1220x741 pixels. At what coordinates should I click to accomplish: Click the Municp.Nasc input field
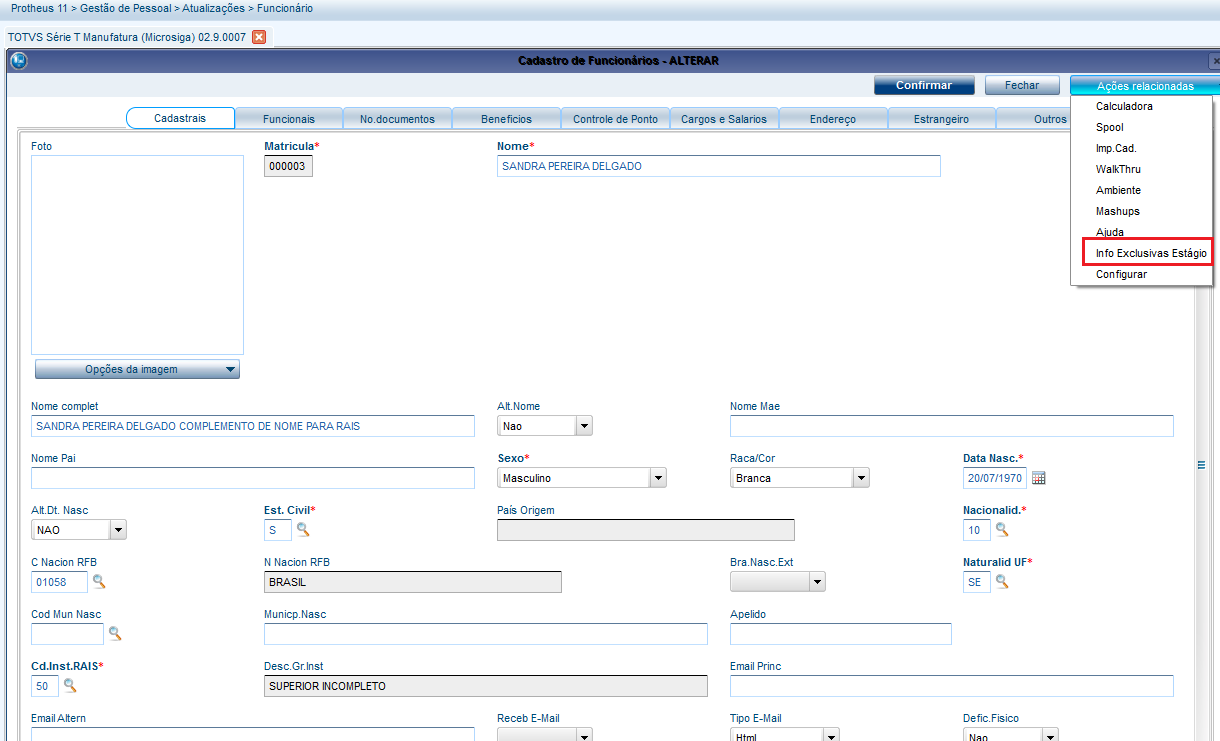pos(486,634)
